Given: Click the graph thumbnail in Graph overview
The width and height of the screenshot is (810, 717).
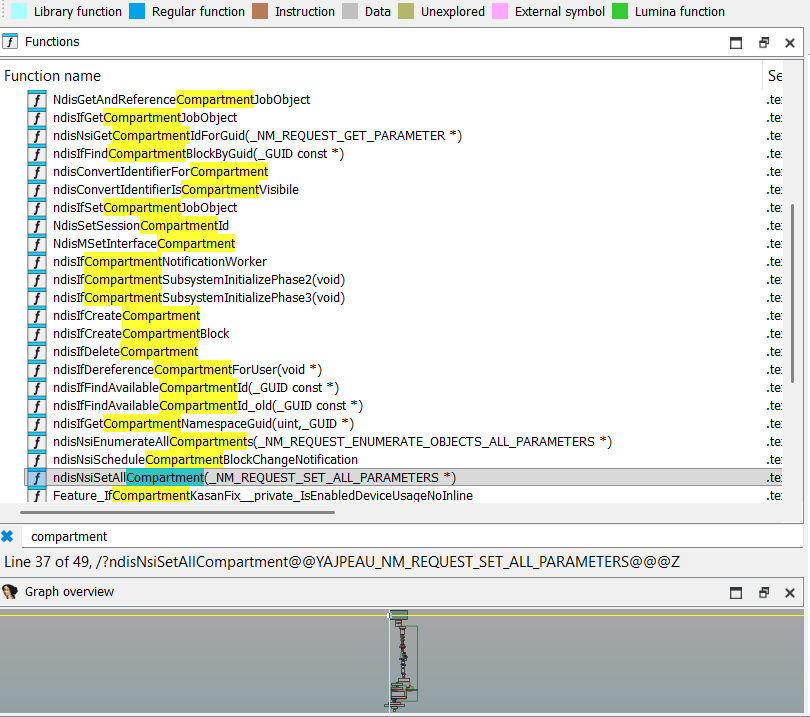Looking at the screenshot, I should point(402,660).
